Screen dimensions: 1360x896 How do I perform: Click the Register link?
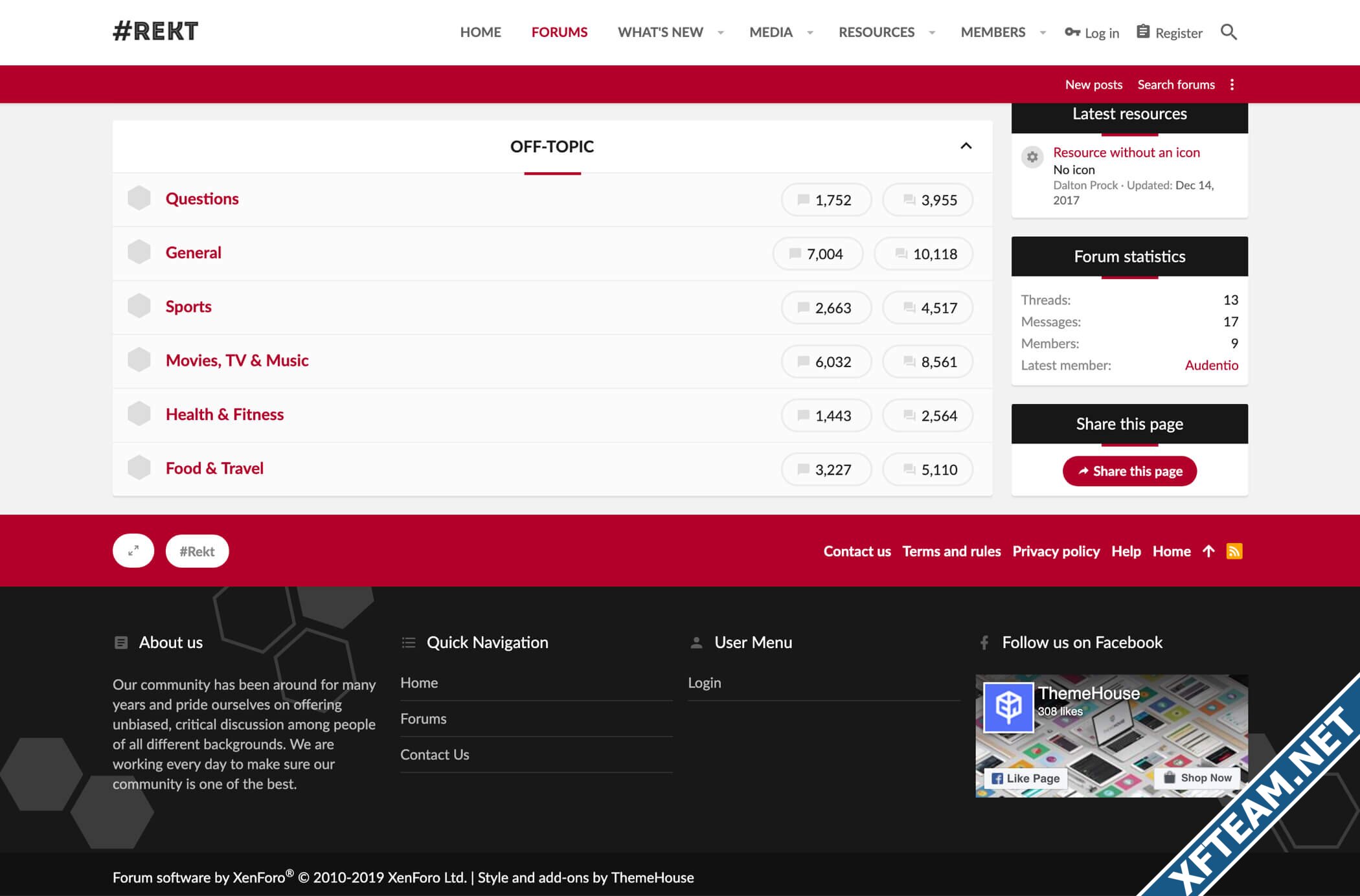1179,32
